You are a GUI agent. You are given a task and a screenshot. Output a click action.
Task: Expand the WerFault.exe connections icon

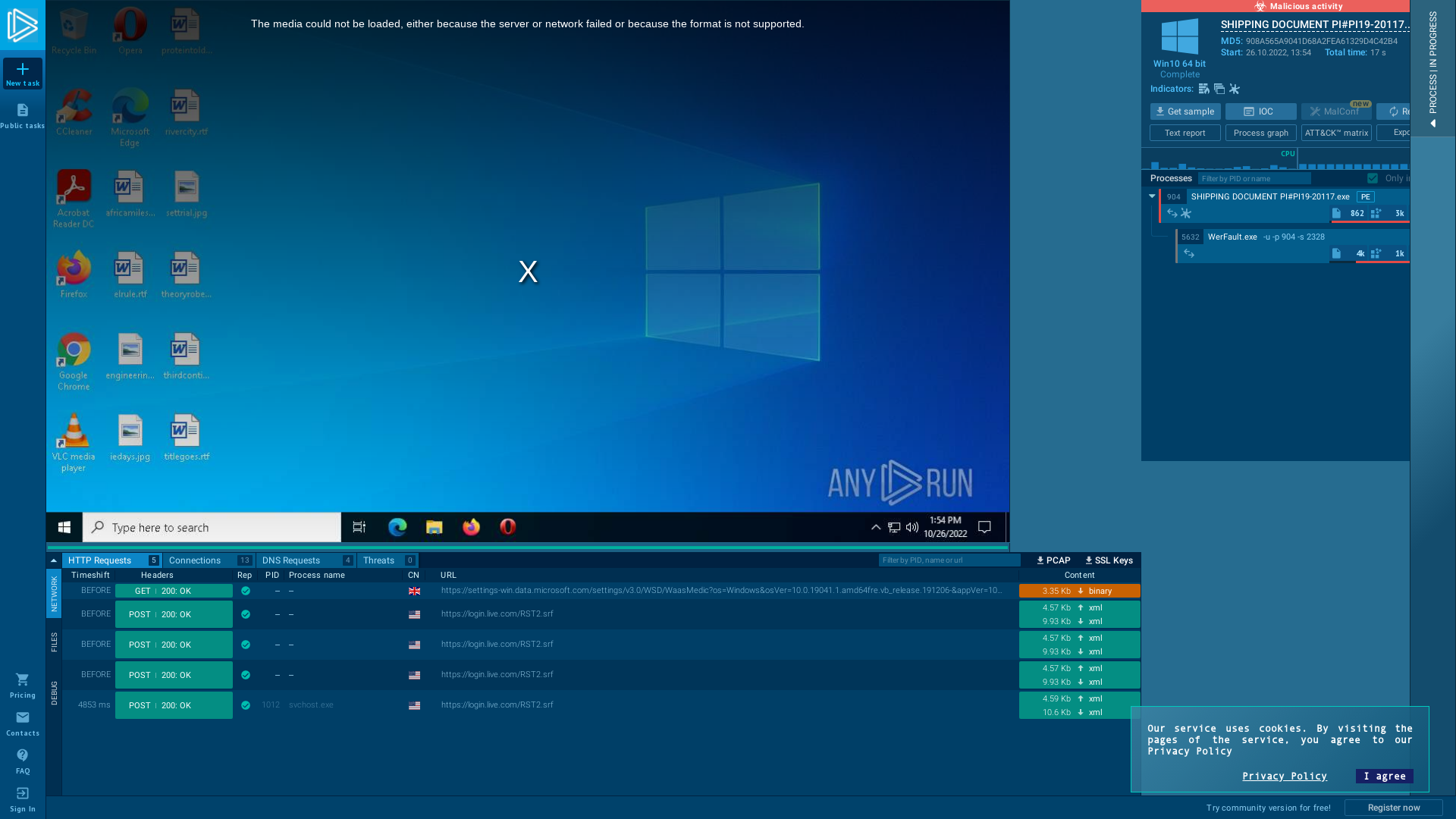(1189, 253)
